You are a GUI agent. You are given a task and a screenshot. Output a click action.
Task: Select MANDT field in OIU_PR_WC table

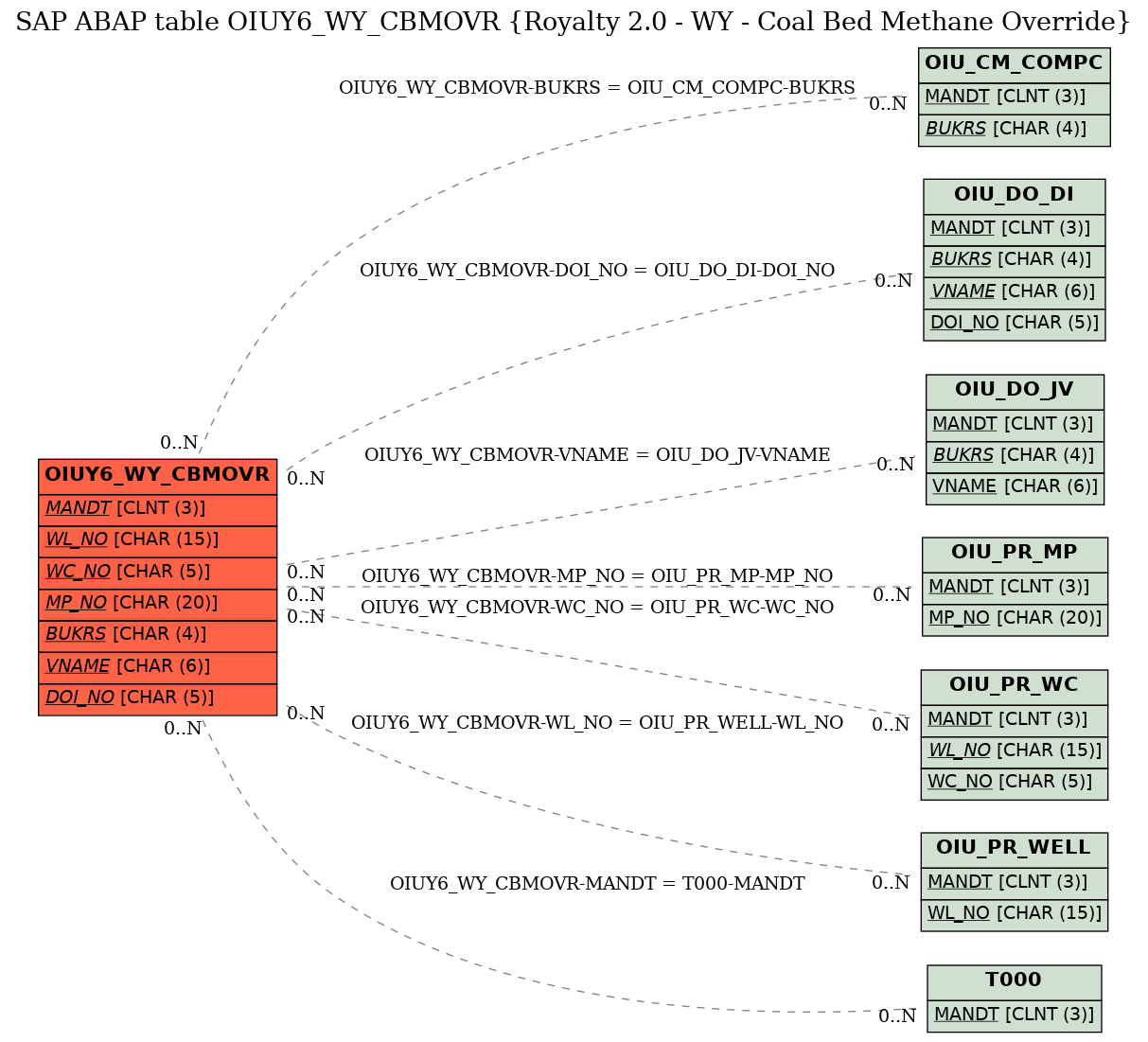(x=1015, y=720)
